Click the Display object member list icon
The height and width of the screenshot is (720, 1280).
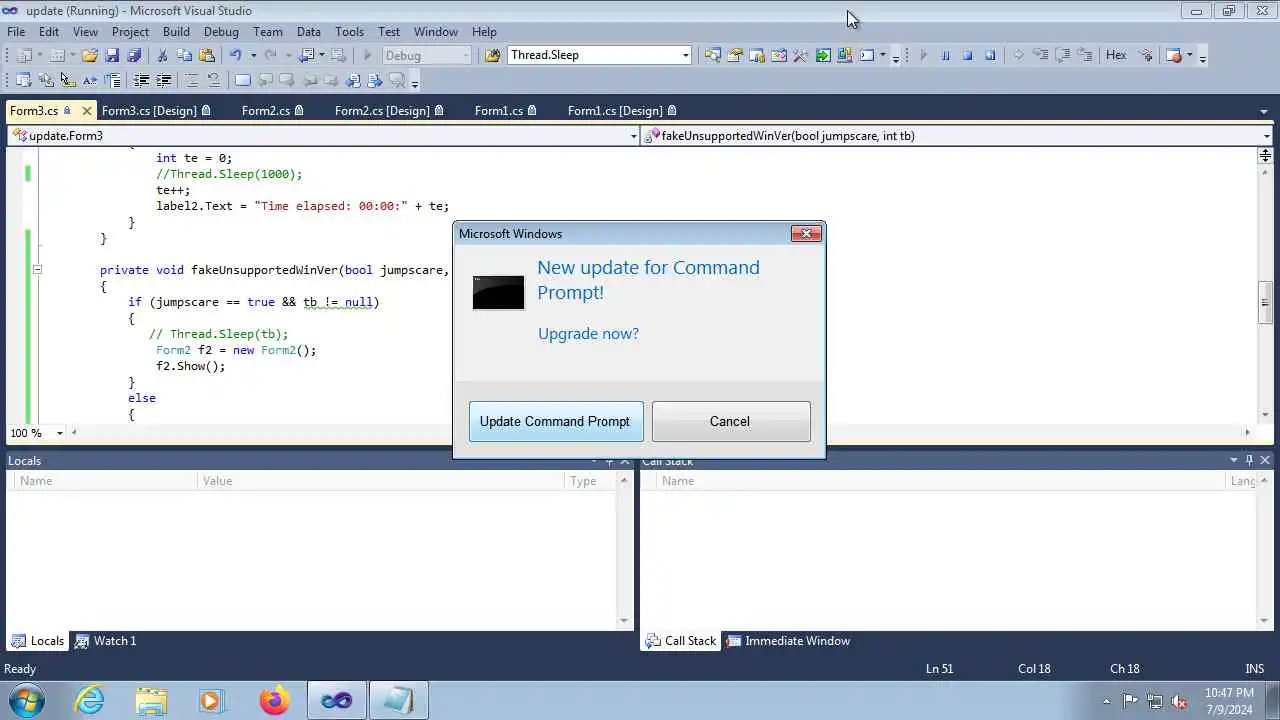(24, 81)
